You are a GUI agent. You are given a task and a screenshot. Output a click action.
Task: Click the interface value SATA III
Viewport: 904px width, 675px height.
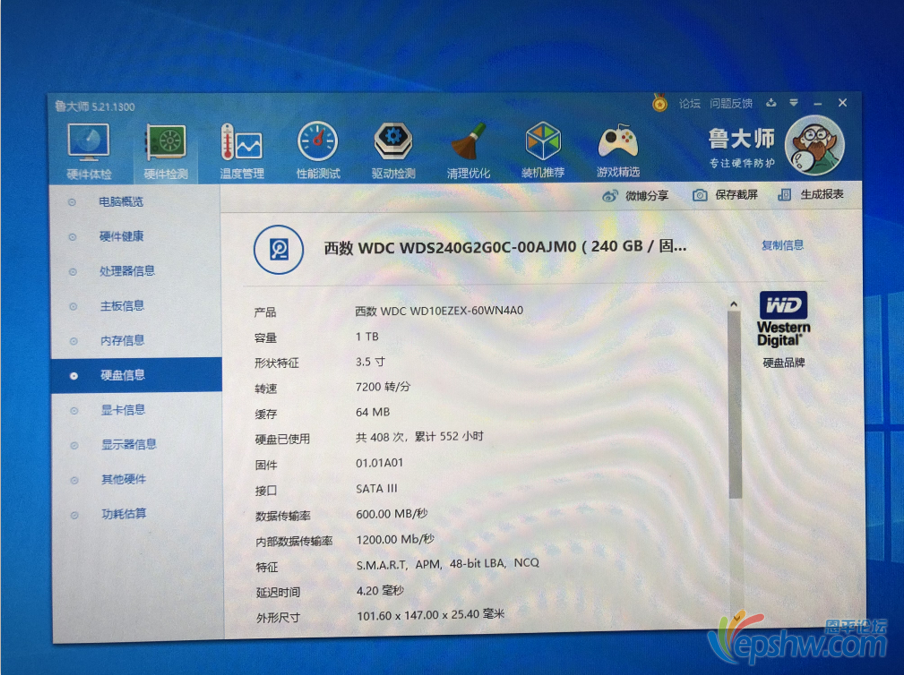[x=376, y=489]
